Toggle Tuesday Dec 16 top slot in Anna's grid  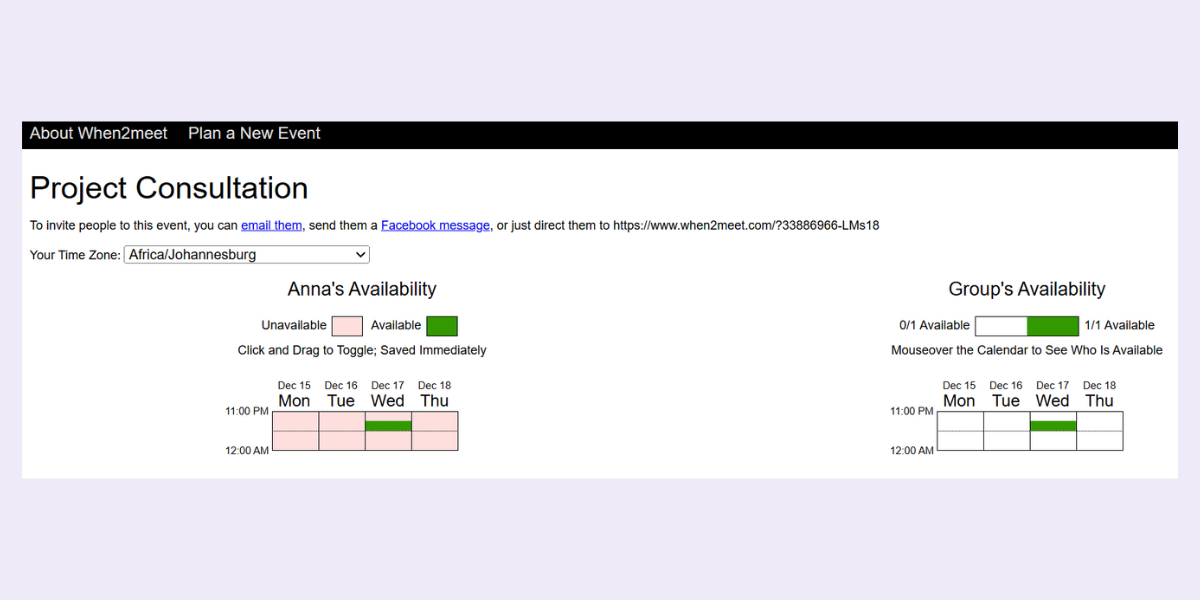[x=341, y=420]
